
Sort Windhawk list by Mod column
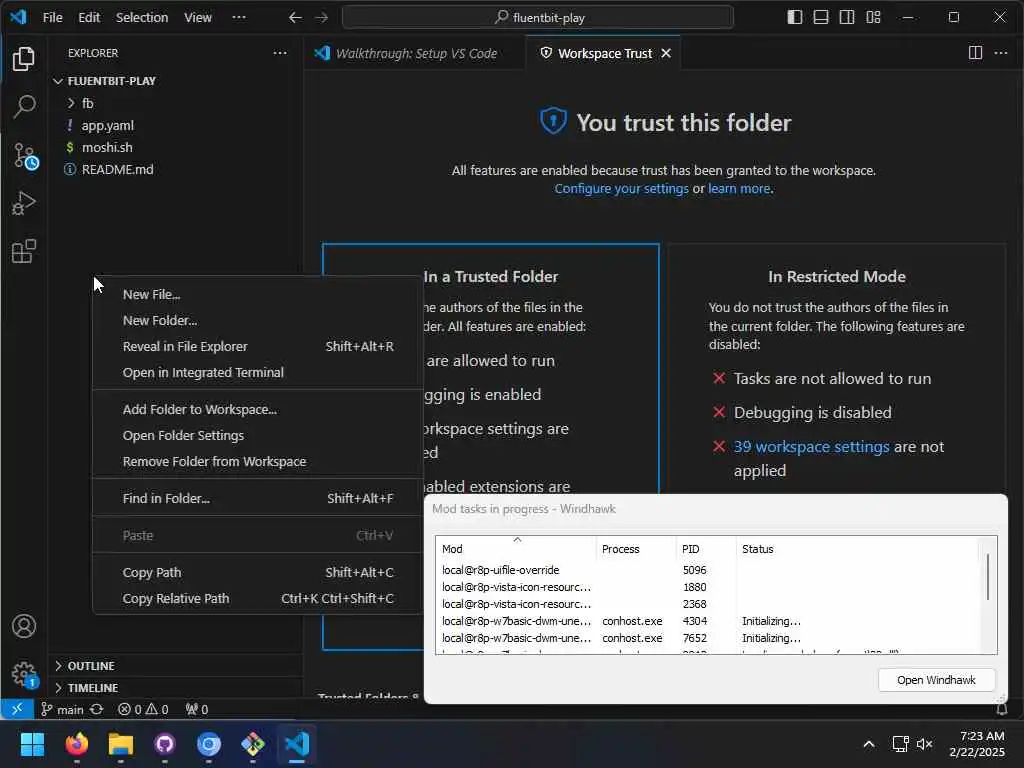[x=515, y=549]
